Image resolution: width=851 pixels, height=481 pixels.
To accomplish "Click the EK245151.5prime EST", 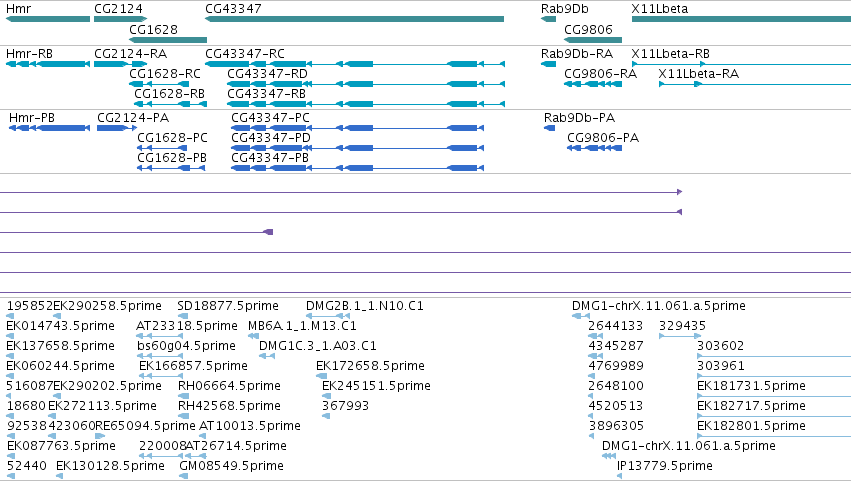I will pyautogui.click(x=327, y=396).
